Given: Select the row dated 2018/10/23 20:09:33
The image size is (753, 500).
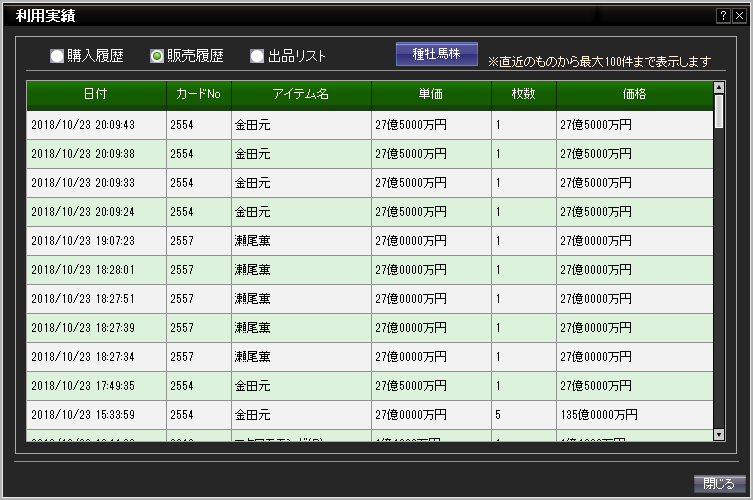Looking at the screenshot, I should 370,183.
